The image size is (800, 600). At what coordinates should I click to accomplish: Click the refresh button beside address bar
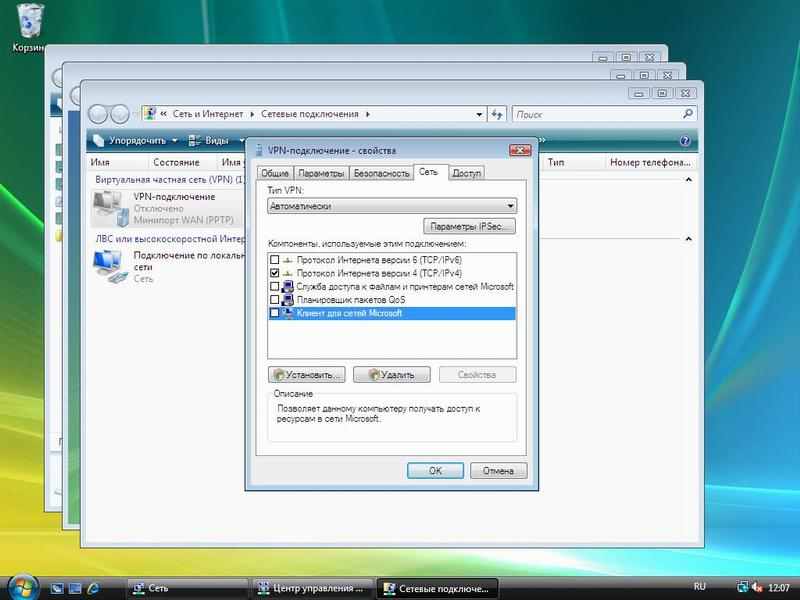point(496,114)
